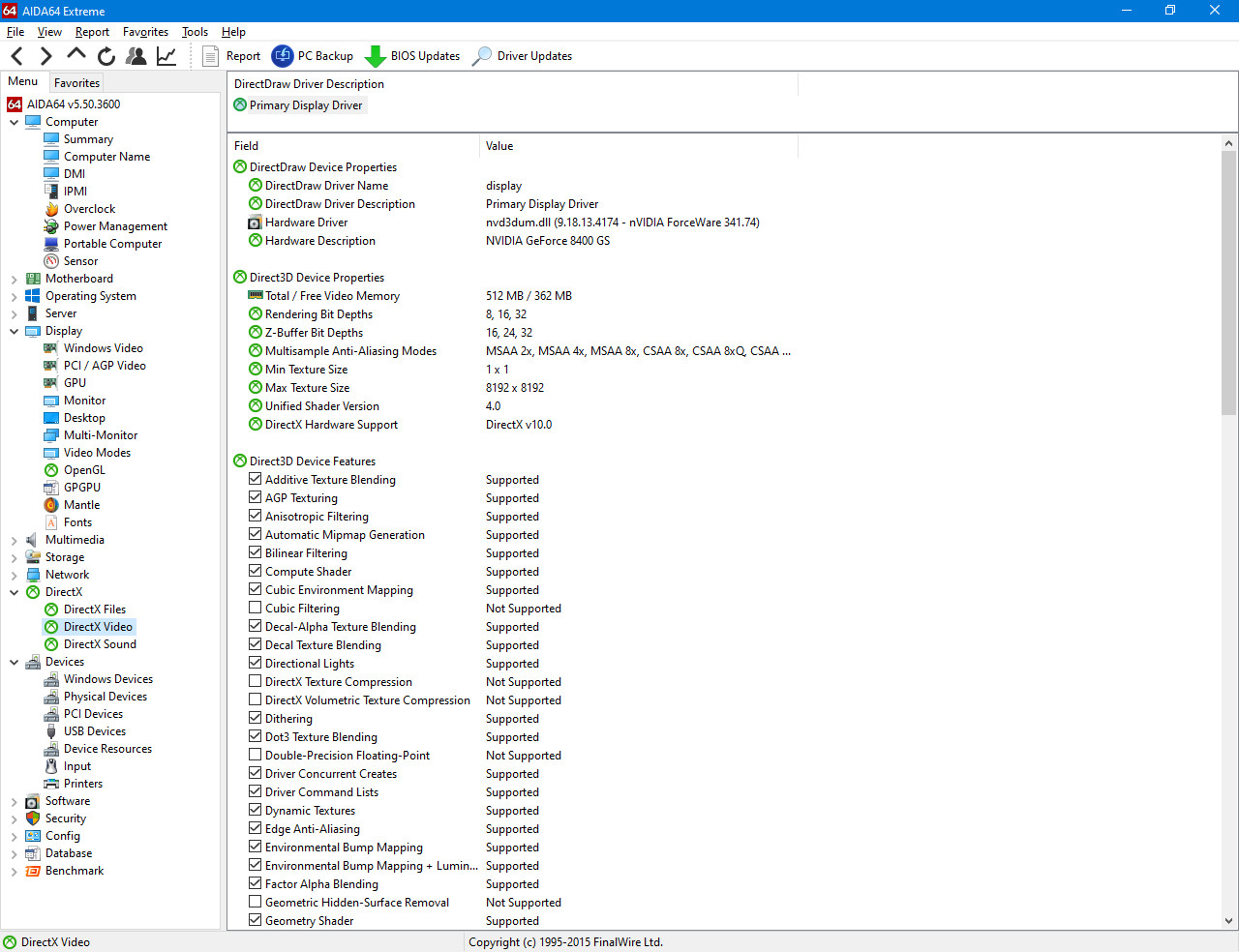Open the Tools menu
Screen dimensions: 1239x952
pyautogui.click(x=195, y=32)
